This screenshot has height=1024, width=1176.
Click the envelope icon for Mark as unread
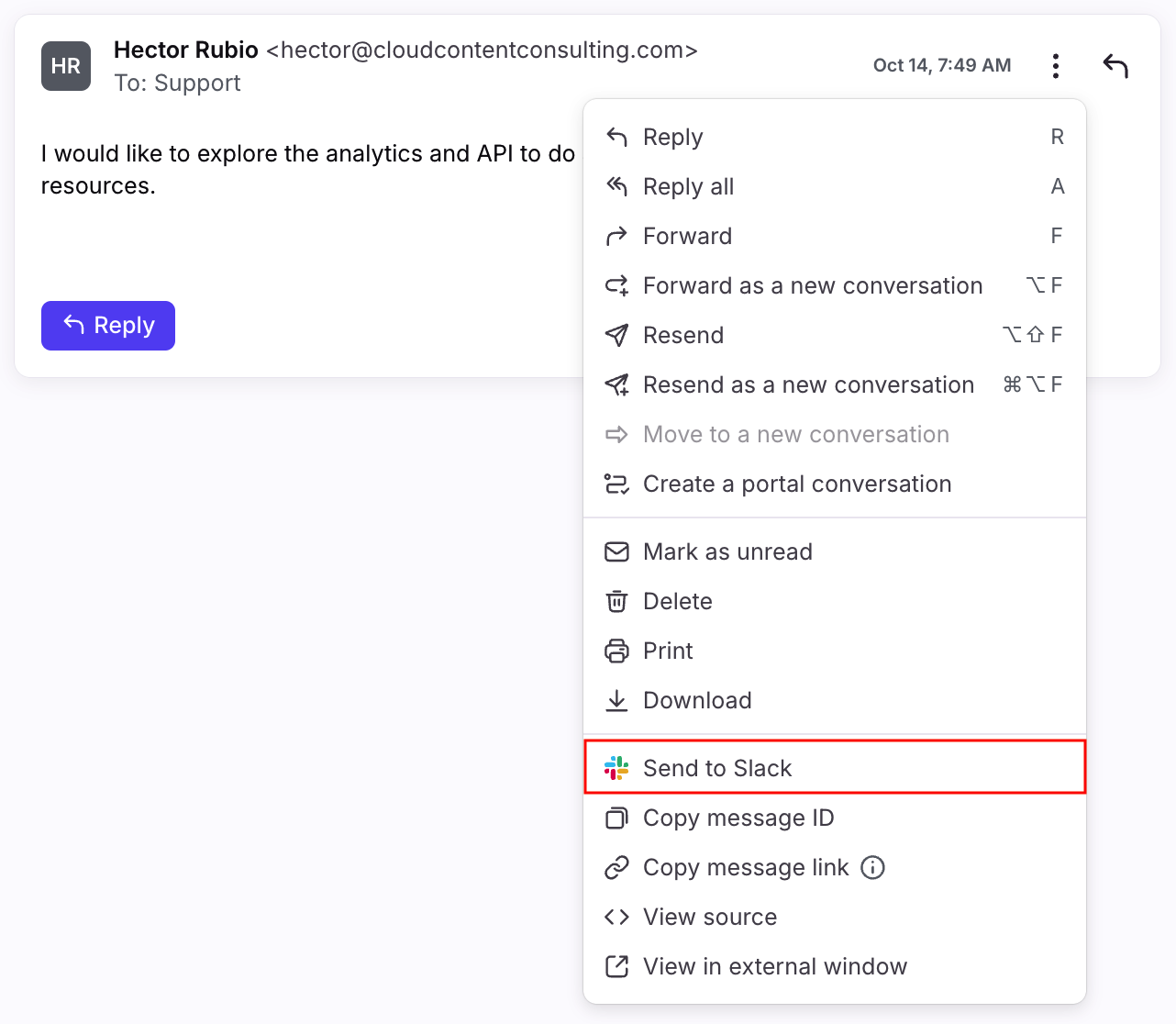coord(616,551)
